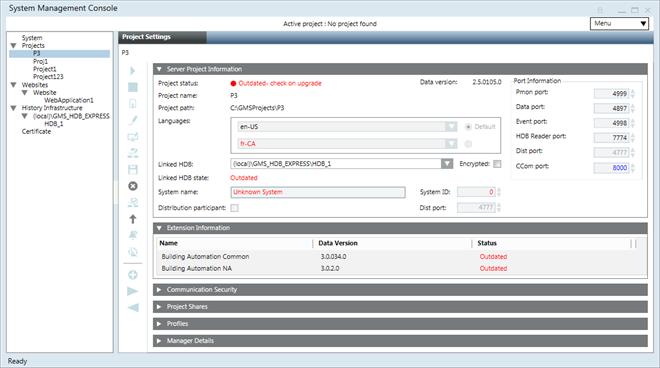
Task: Select Project123 in the tree
Action: click(x=48, y=77)
